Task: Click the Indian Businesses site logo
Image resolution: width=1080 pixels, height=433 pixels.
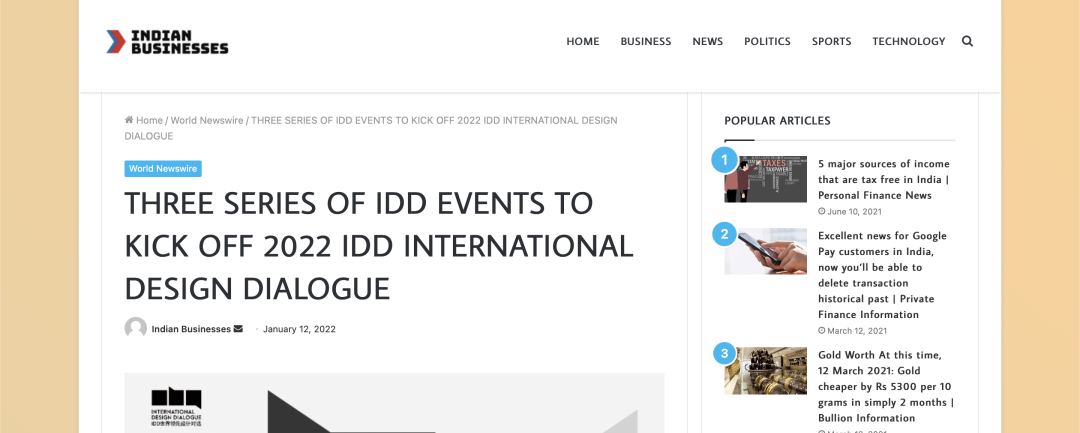Action: click(167, 41)
